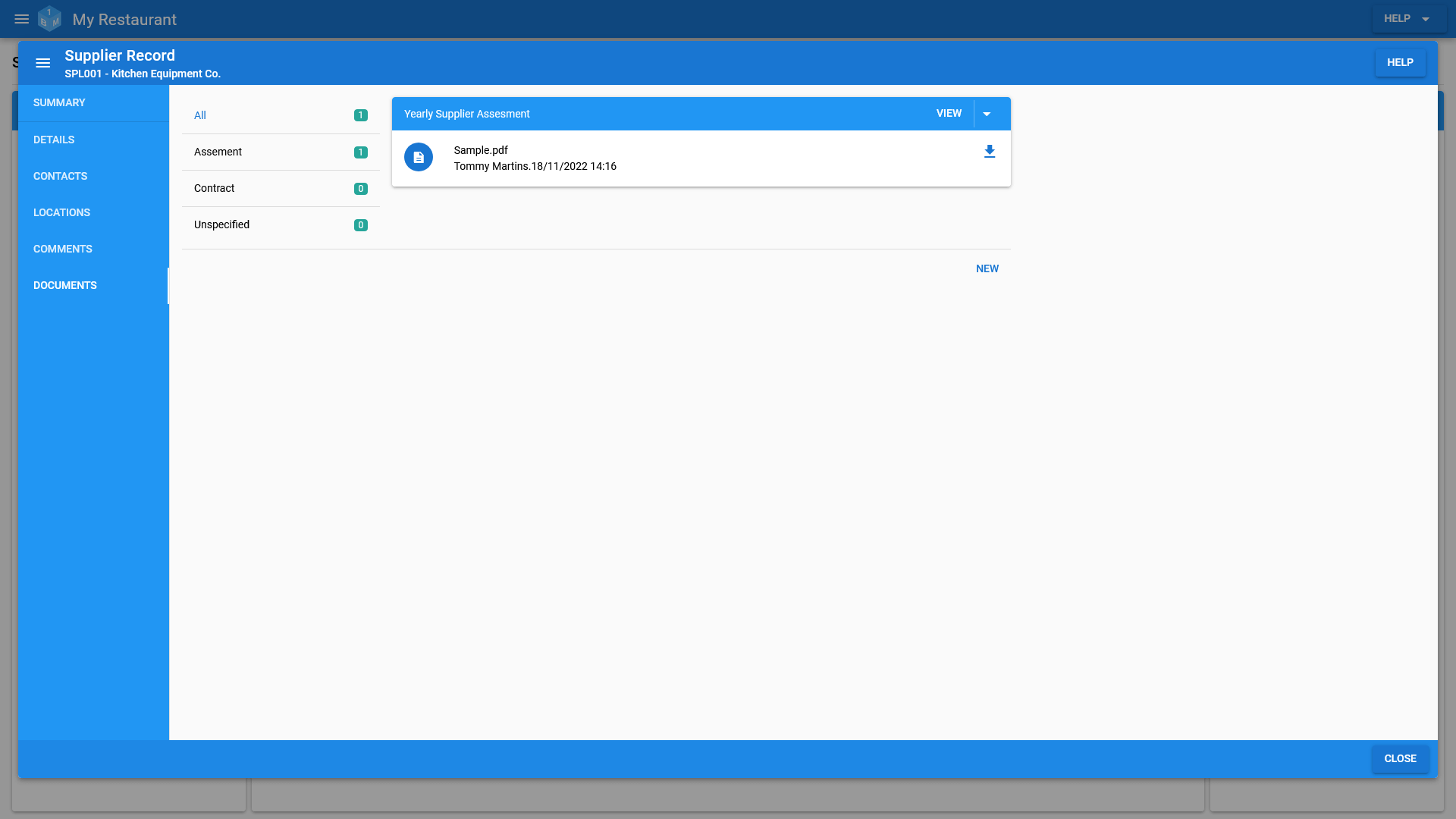The width and height of the screenshot is (1456, 819).
Task: Click the VIEW button for Yearly Supplier Assessment
Action: 948,113
